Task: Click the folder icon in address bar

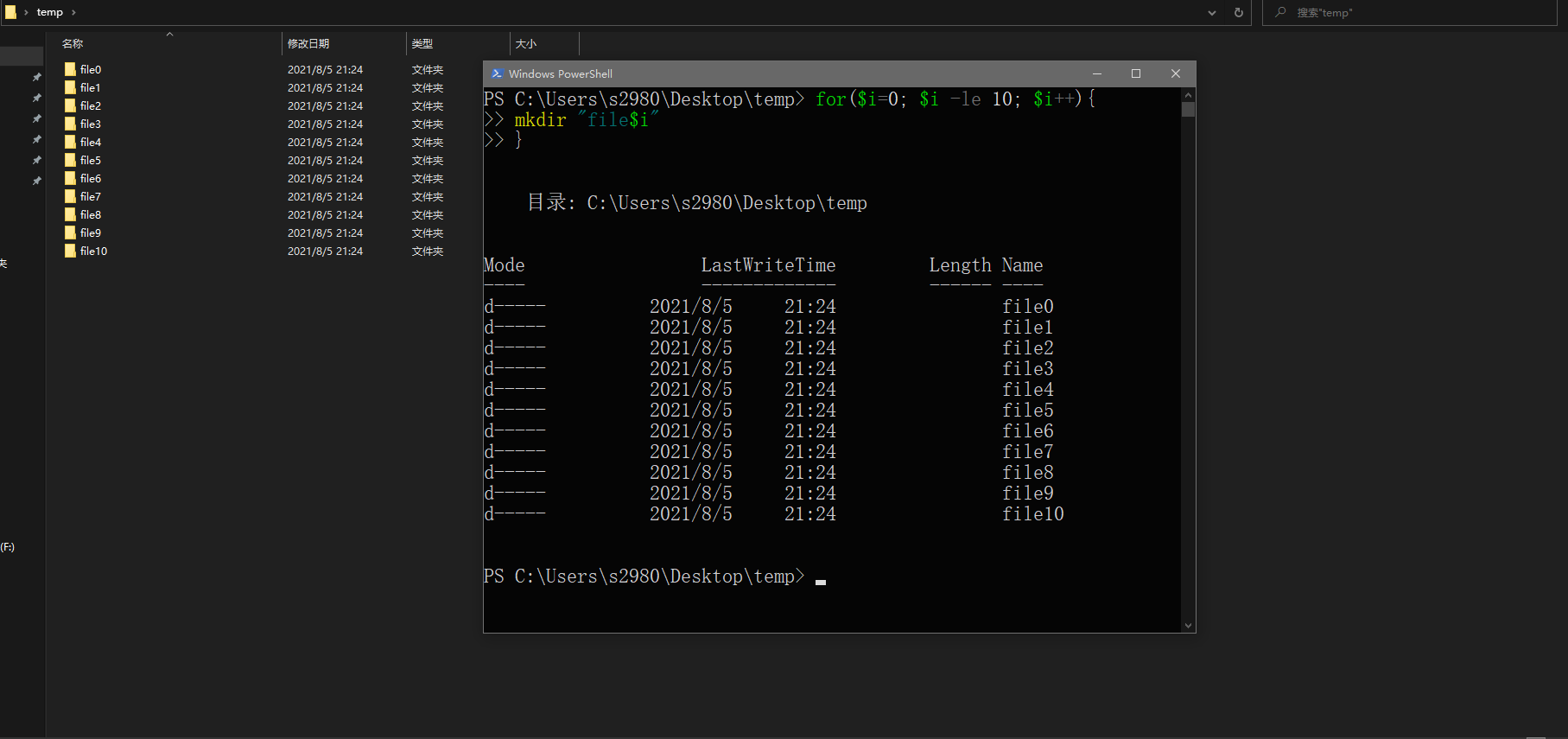Action: point(10,12)
